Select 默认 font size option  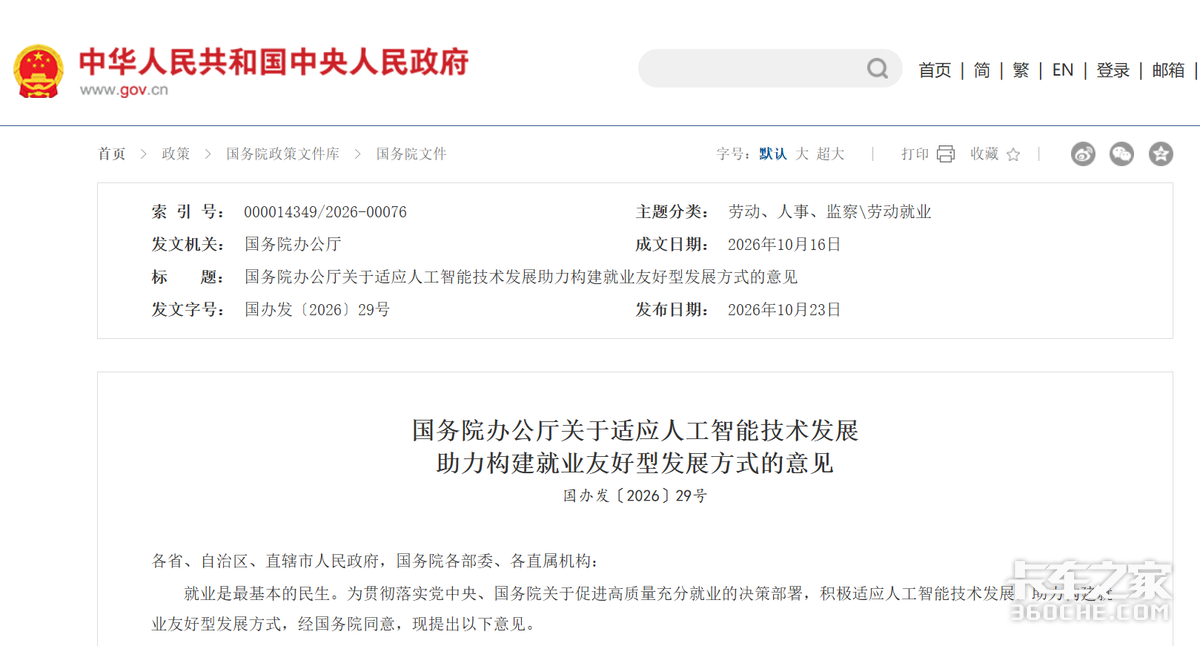coord(773,154)
